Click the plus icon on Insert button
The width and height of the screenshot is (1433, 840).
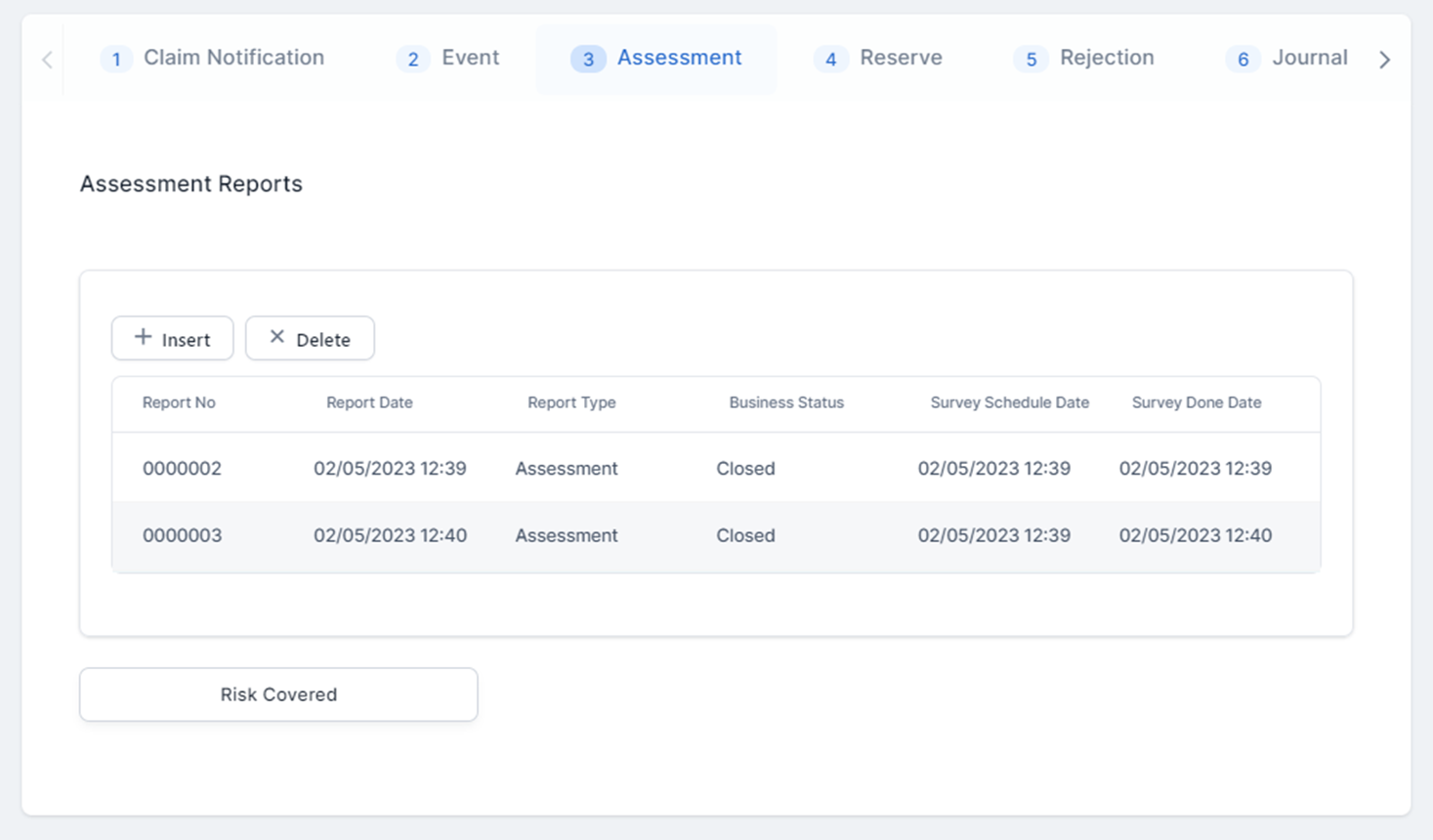point(143,337)
